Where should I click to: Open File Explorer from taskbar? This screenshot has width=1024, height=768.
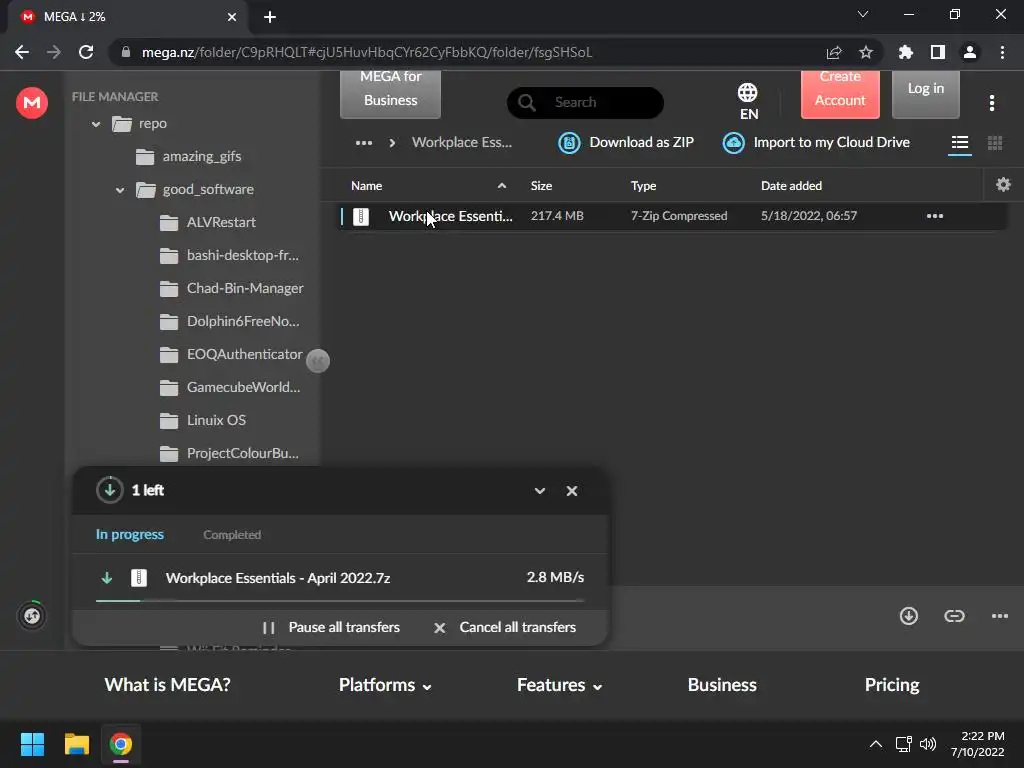click(x=76, y=744)
